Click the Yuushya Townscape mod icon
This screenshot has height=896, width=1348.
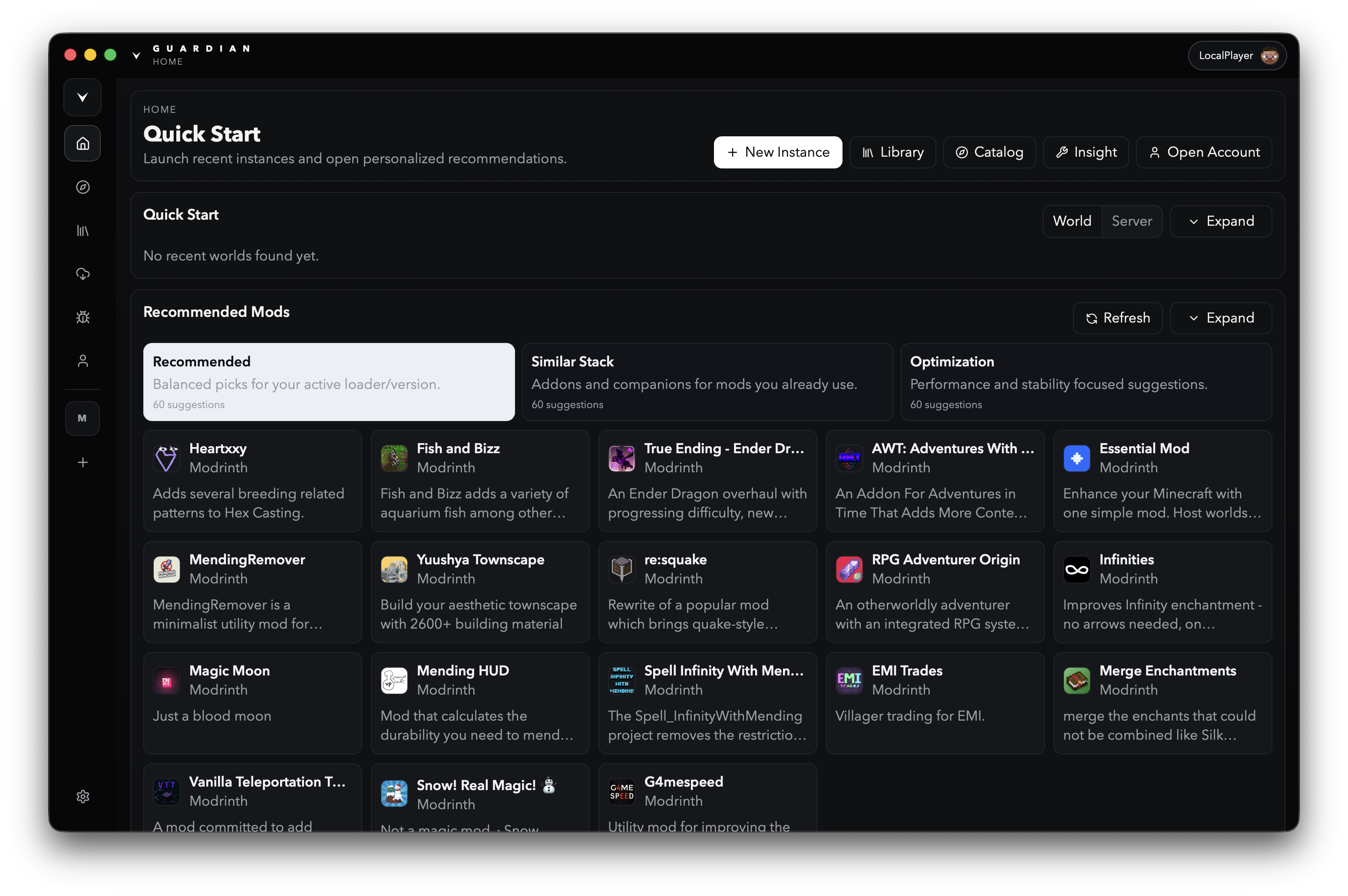click(x=394, y=570)
